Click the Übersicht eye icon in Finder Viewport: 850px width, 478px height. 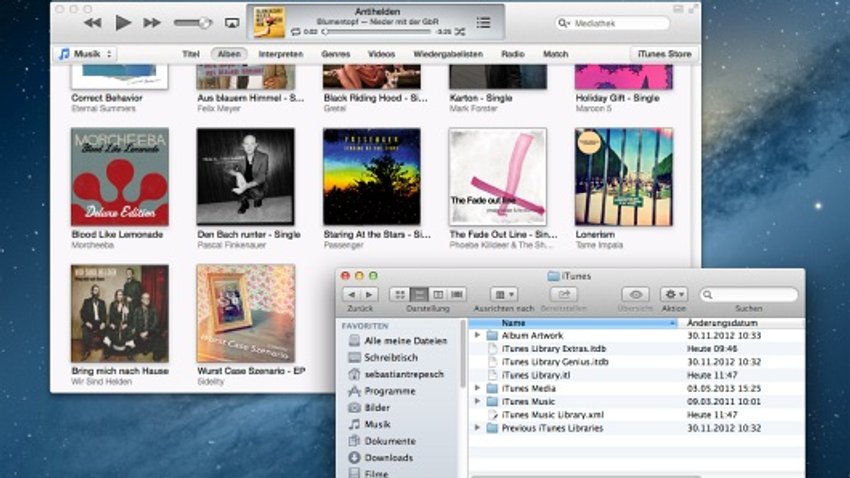pos(635,294)
